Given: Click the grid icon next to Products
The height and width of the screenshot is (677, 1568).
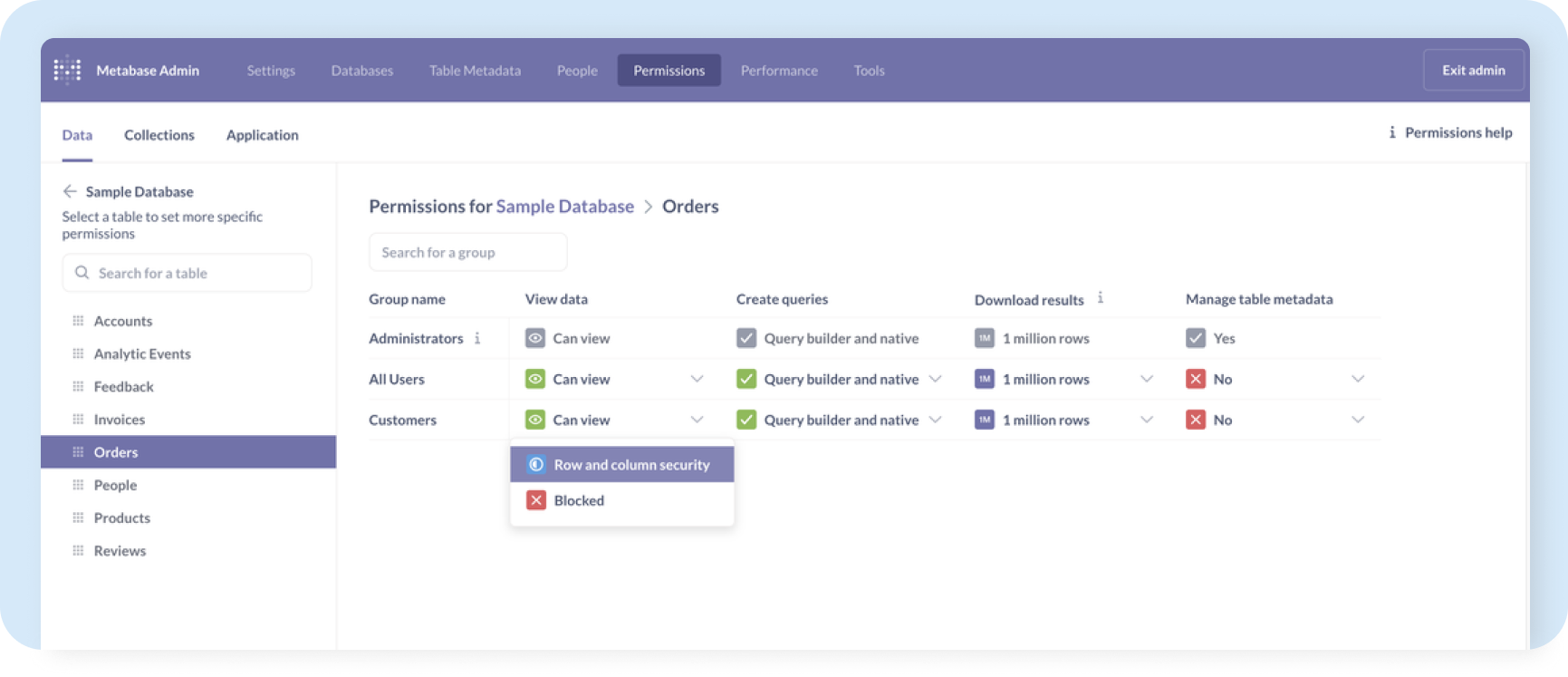Looking at the screenshot, I should tap(78, 517).
